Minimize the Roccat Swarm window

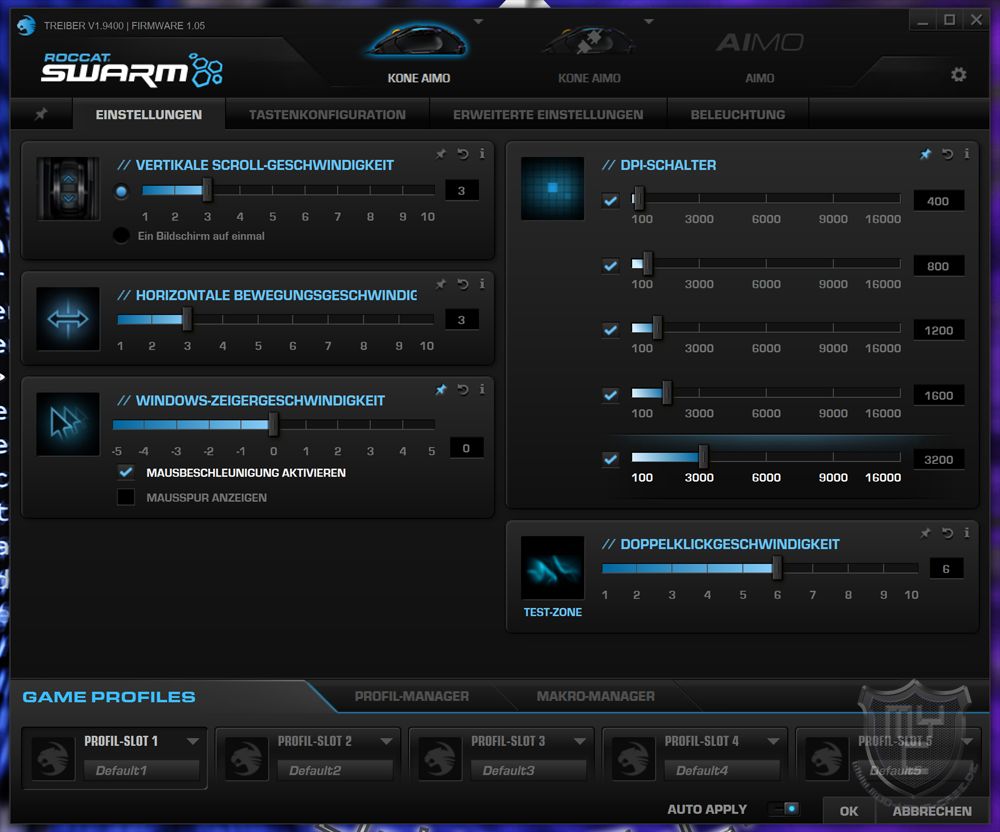[x=922, y=21]
